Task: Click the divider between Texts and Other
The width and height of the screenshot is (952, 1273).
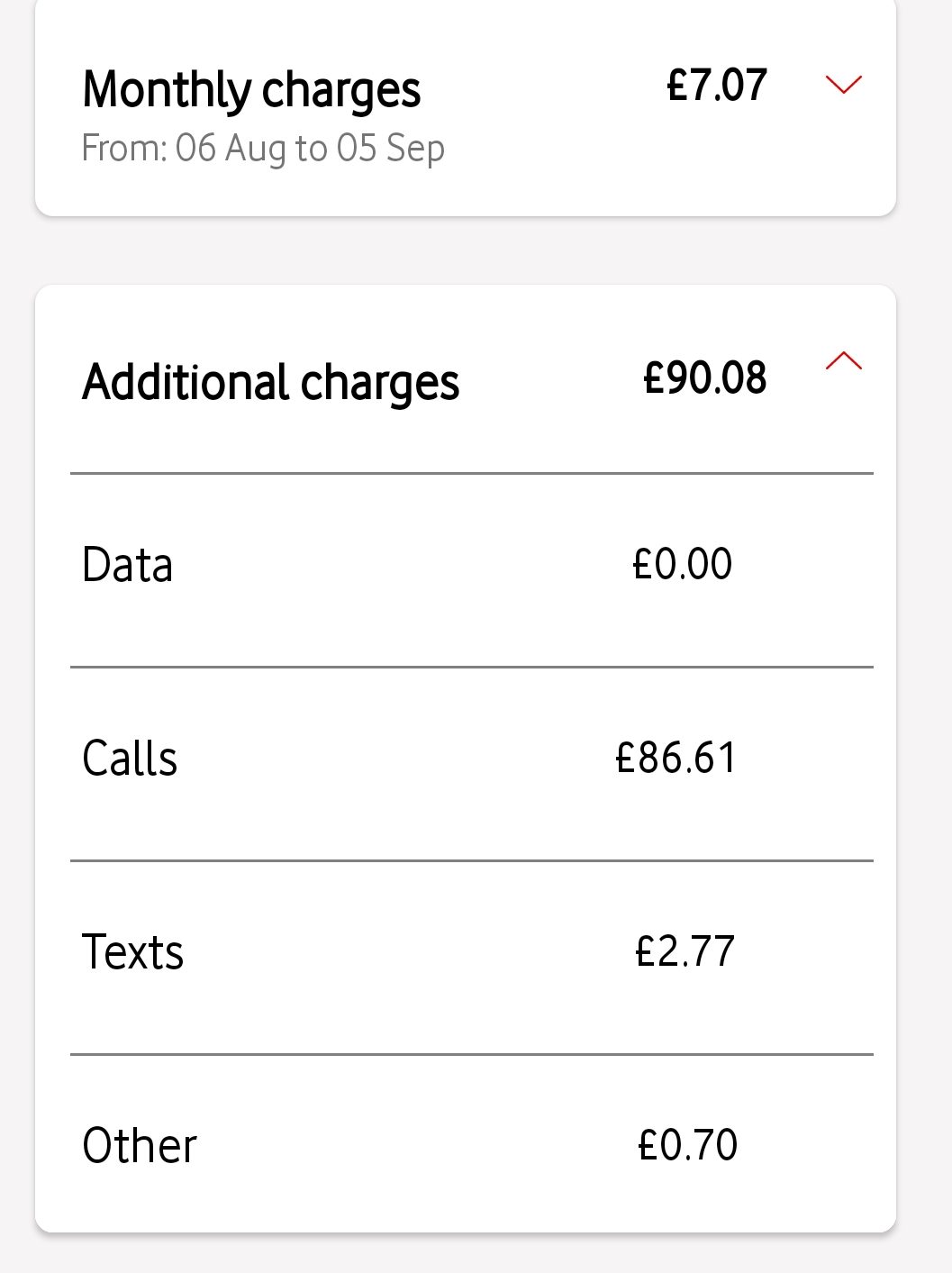Action: click(x=471, y=1054)
